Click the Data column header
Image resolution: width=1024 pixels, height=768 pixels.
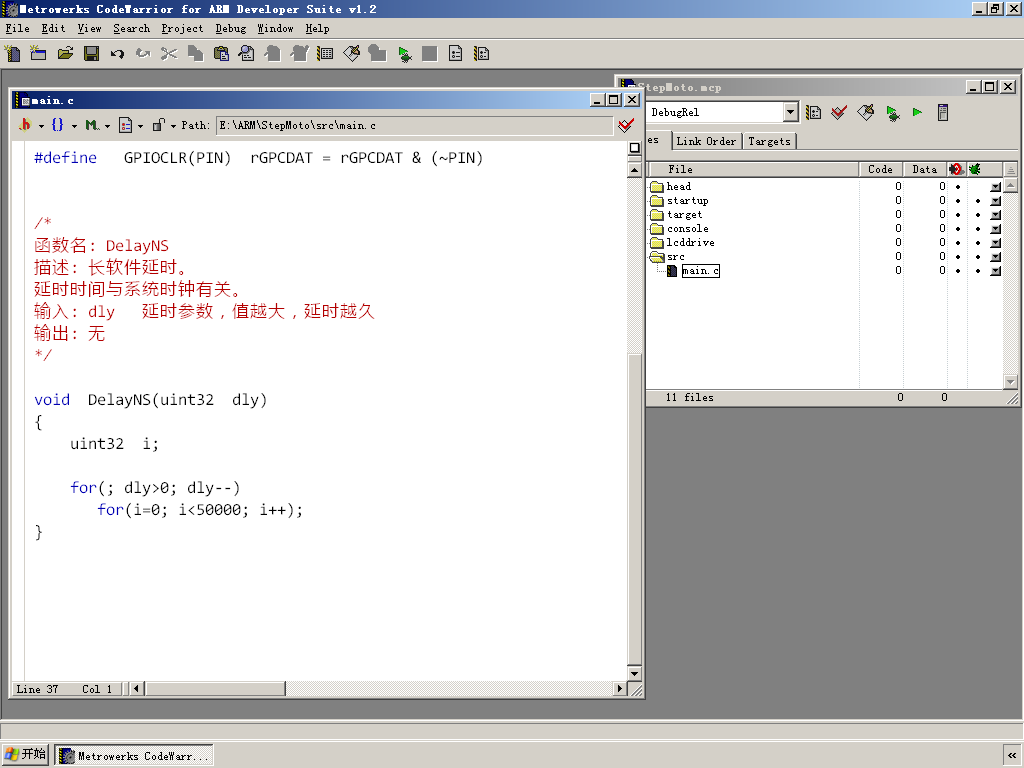coord(925,169)
